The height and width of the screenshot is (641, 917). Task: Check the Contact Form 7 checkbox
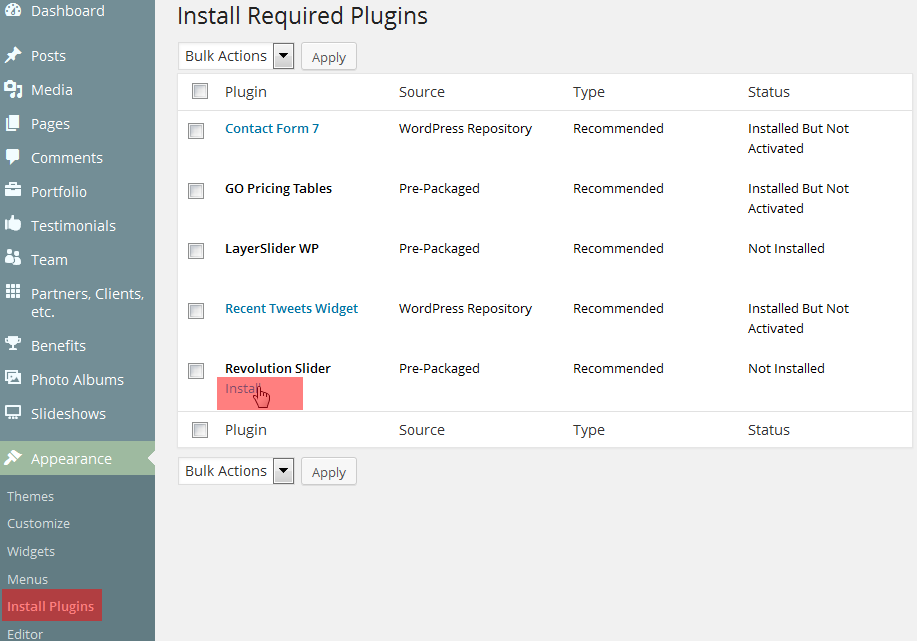click(x=196, y=131)
